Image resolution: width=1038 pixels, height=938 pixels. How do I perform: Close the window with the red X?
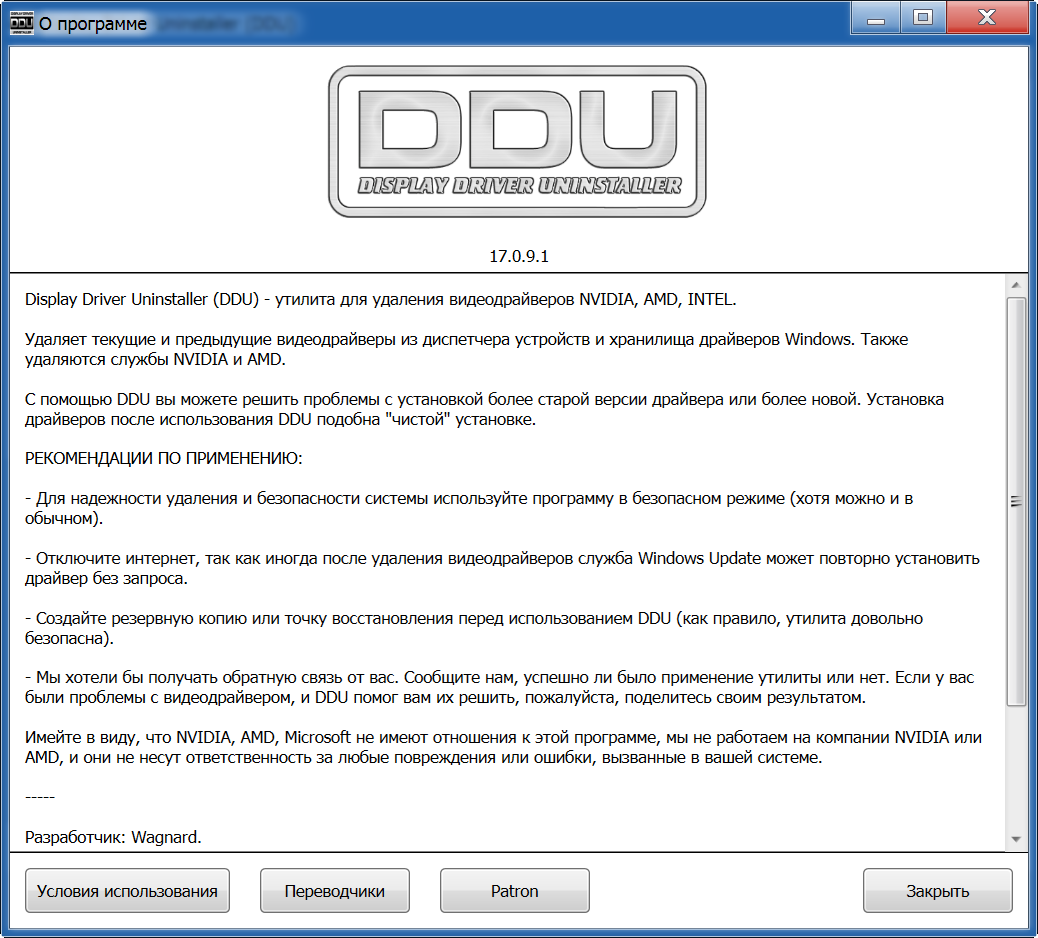987,17
